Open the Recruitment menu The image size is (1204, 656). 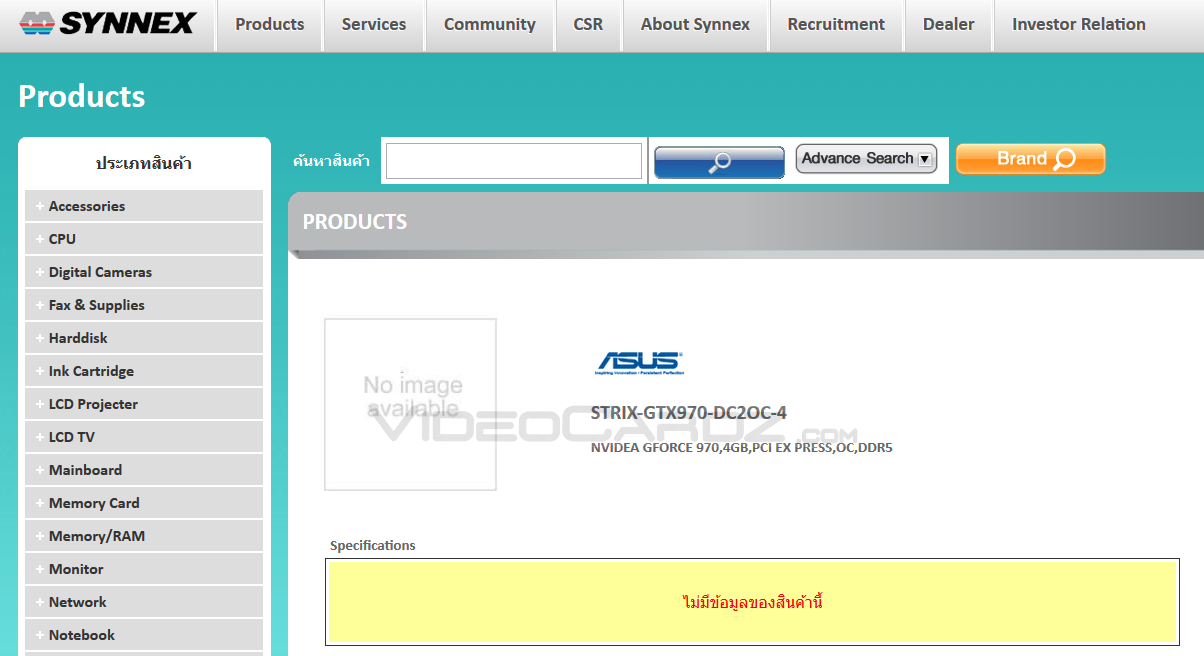coord(836,24)
